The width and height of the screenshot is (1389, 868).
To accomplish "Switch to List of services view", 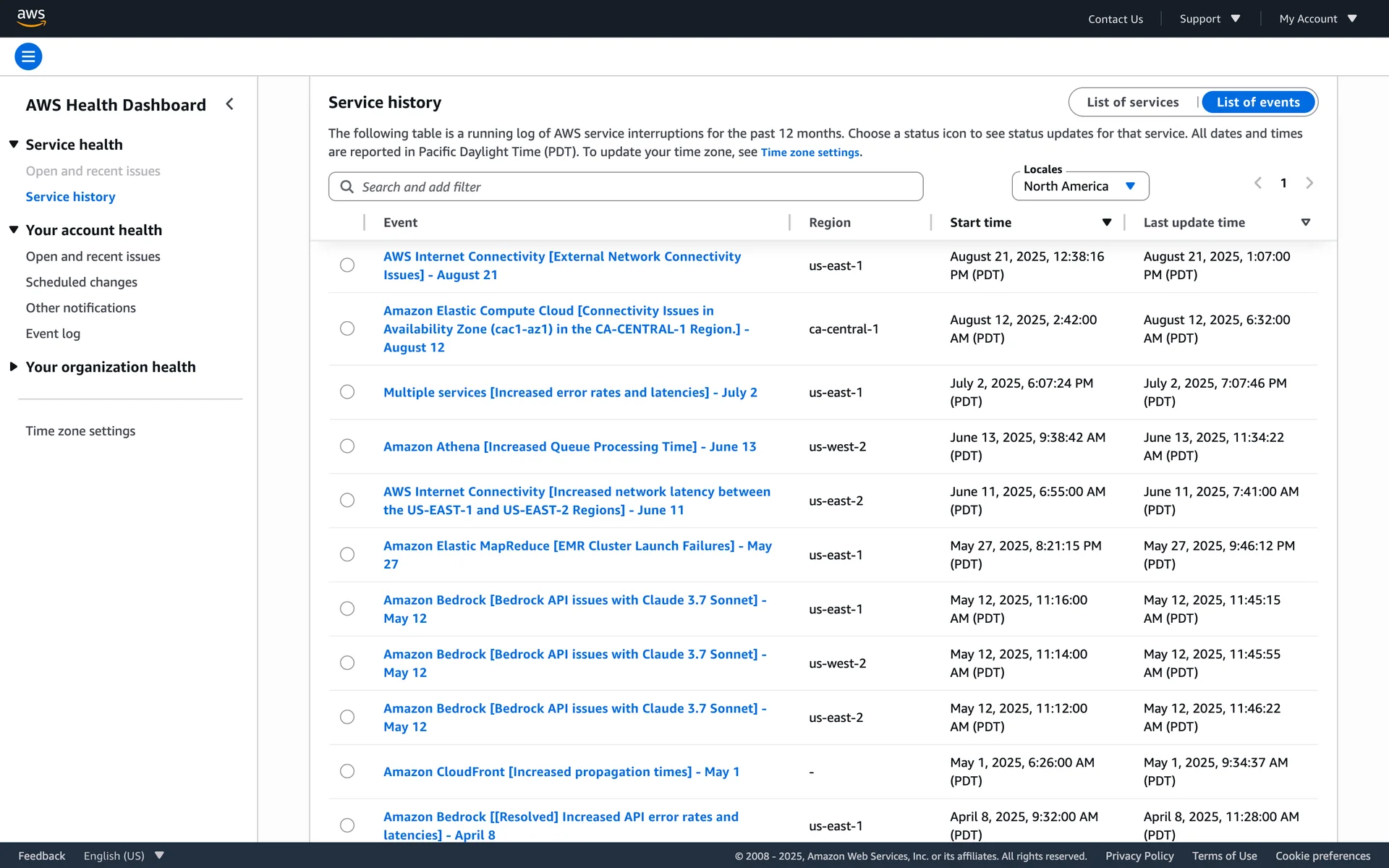I will click(1132, 102).
